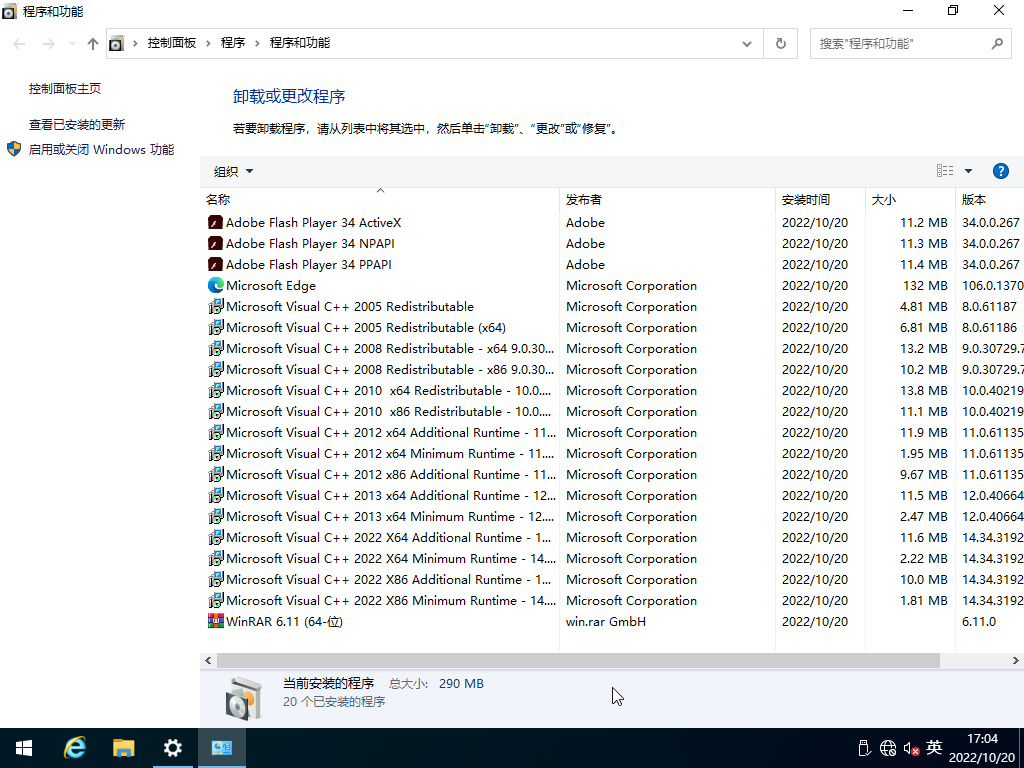
Task: Click icon of Visual C++ 2005 Redistributable (x64)
Action: pos(216,327)
